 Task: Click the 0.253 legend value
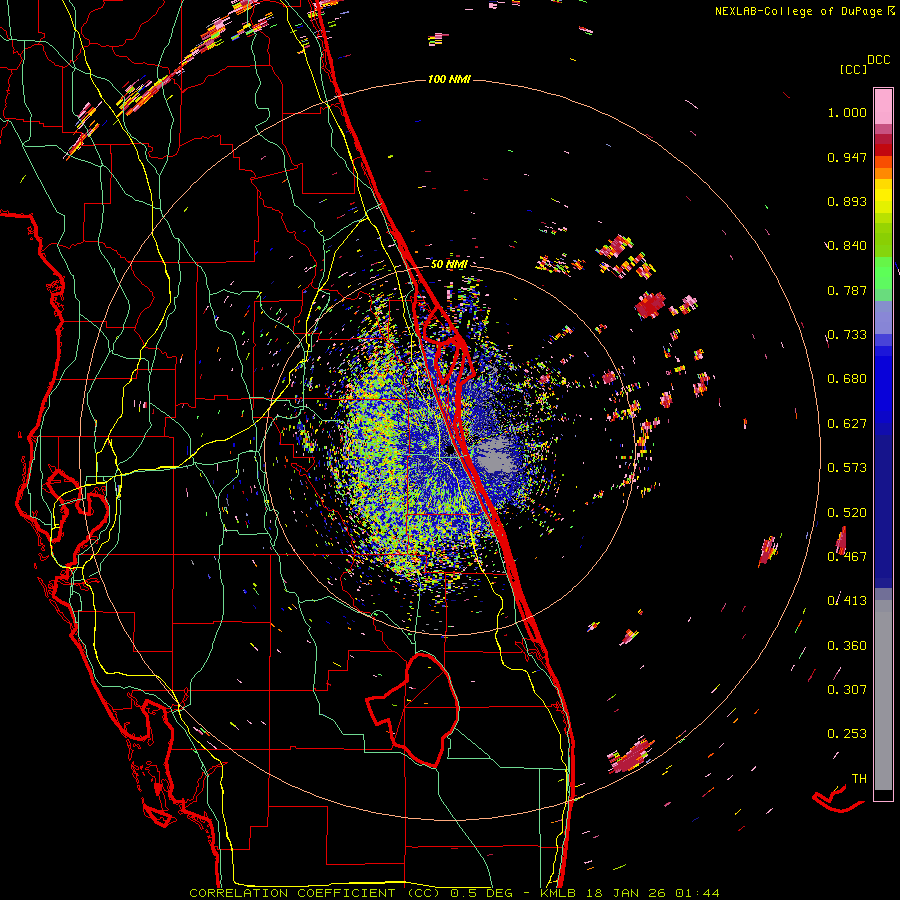pyautogui.click(x=847, y=734)
